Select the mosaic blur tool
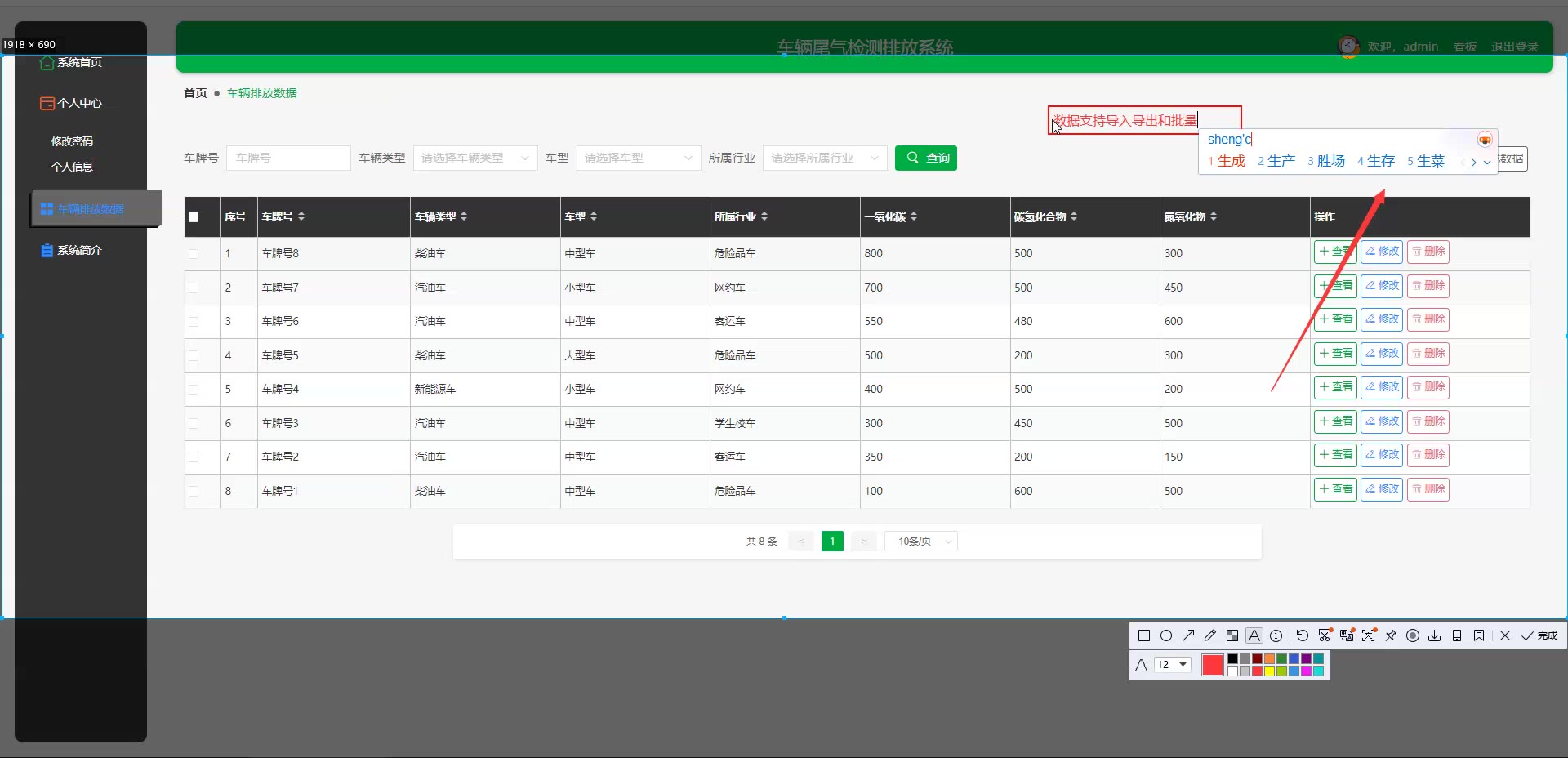1568x758 pixels. coord(1232,635)
